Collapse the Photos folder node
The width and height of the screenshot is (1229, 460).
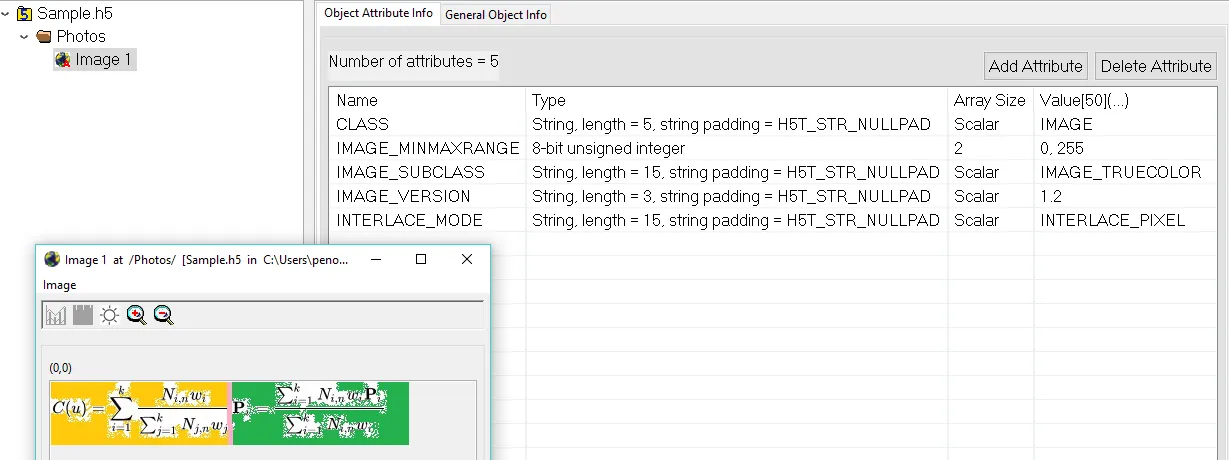pyautogui.click(x=25, y=36)
